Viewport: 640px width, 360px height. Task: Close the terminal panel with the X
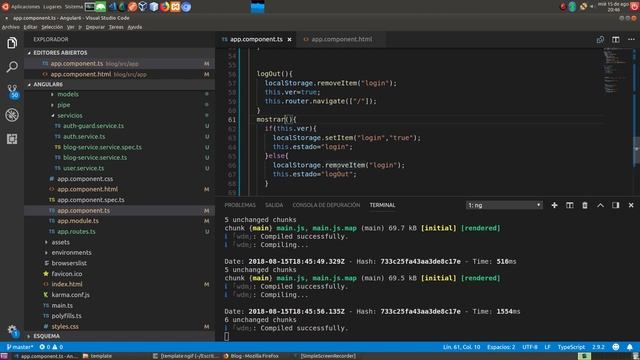[631, 205]
